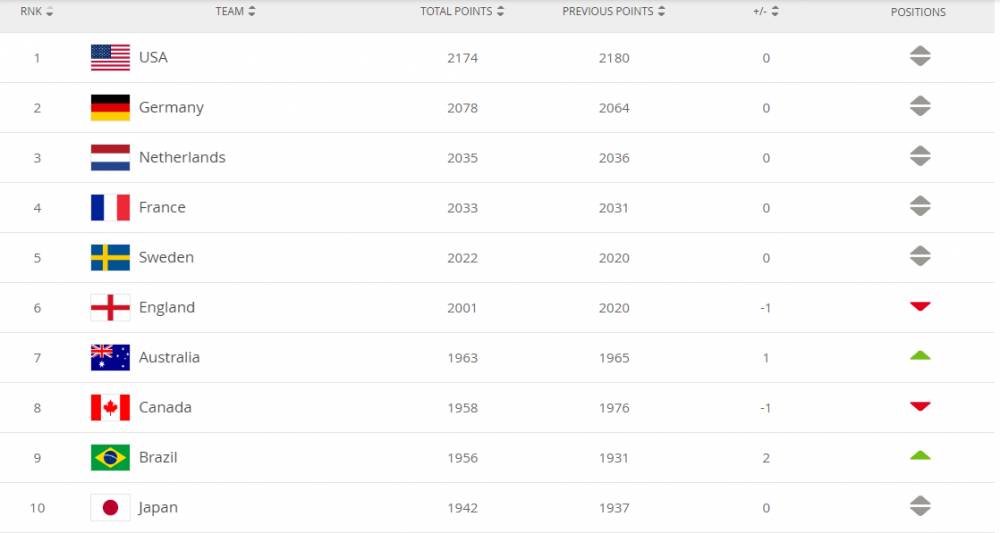Click the Germany flag icon
Image resolution: width=1000 pixels, height=533 pixels.
tap(110, 108)
